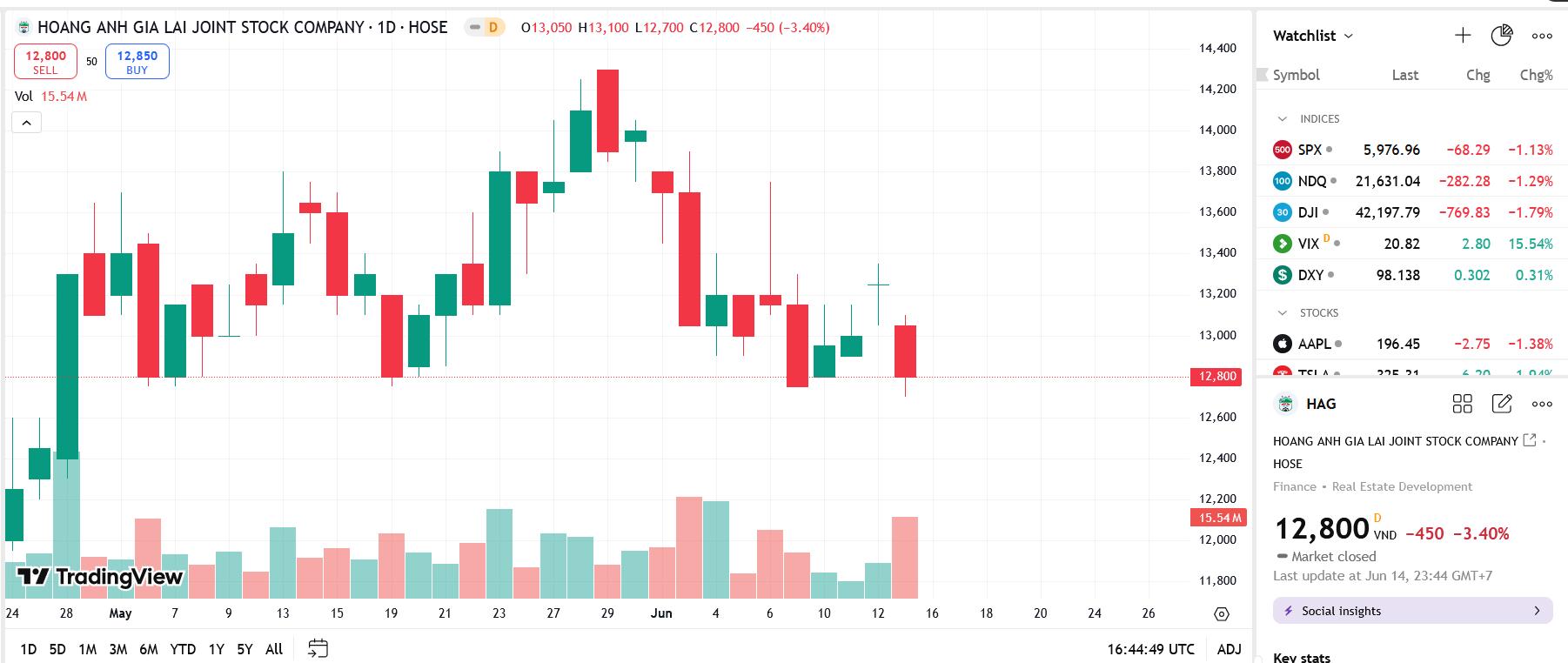Screen dimensions: 1568x663
Task: Collapse the INDICES section
Action: [x=1282, y=118]
